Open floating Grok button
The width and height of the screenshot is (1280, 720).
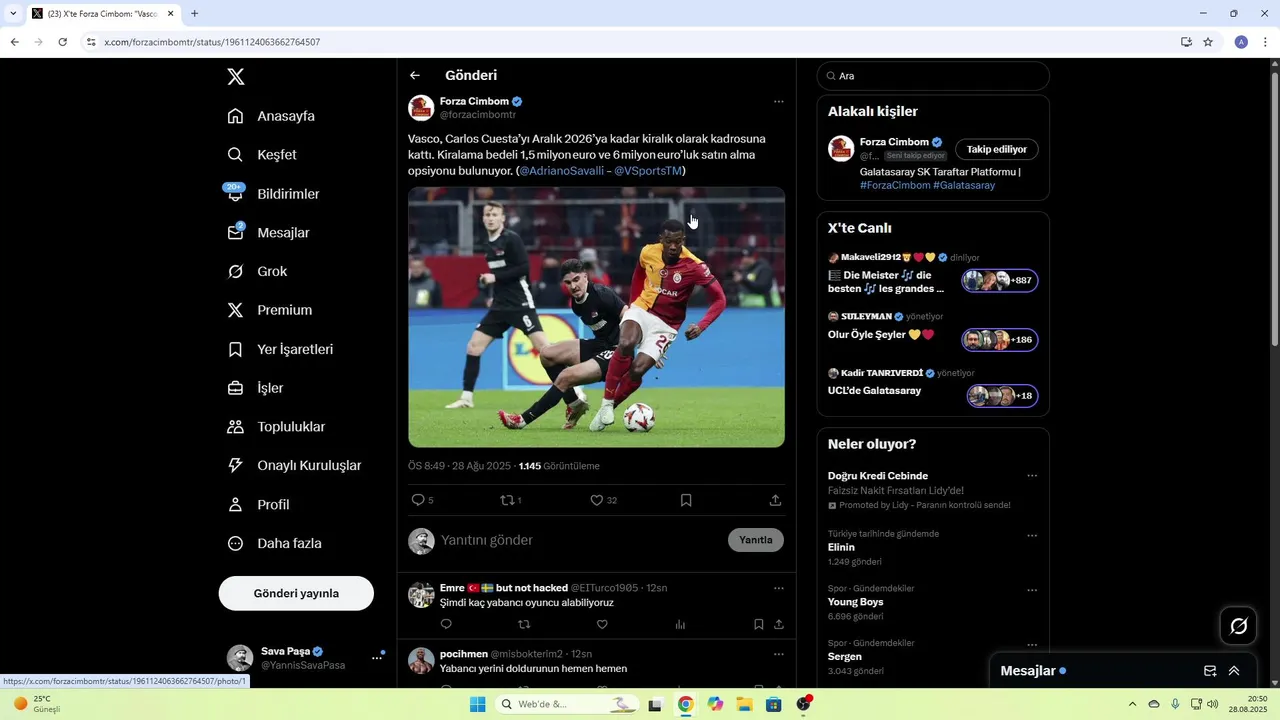[1238, 626]
